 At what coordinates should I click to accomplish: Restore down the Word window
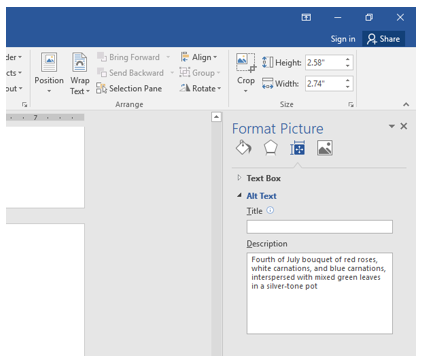tap(369, 17)
